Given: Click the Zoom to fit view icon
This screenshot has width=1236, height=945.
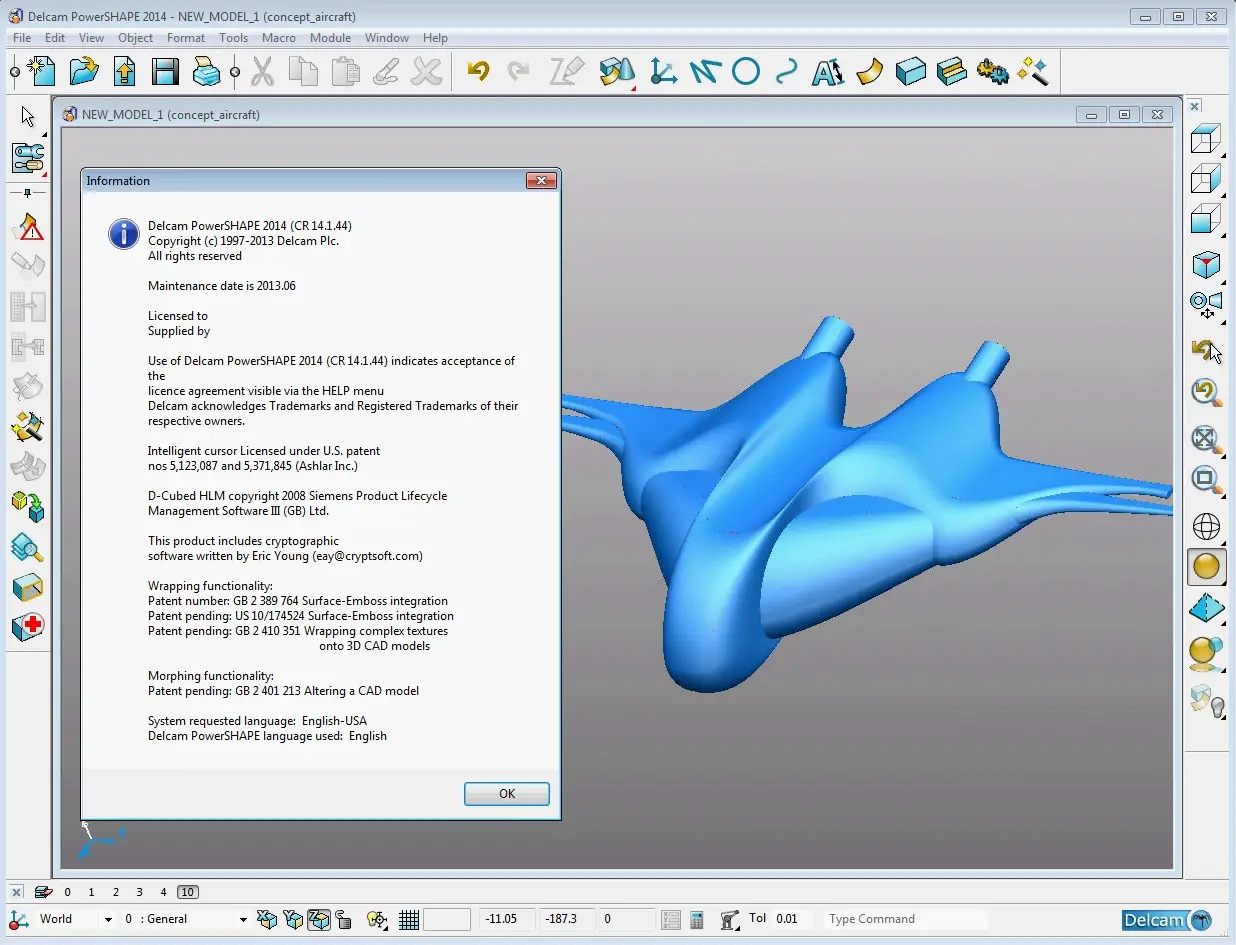Looking at the screenshot, I should 1206,439.
